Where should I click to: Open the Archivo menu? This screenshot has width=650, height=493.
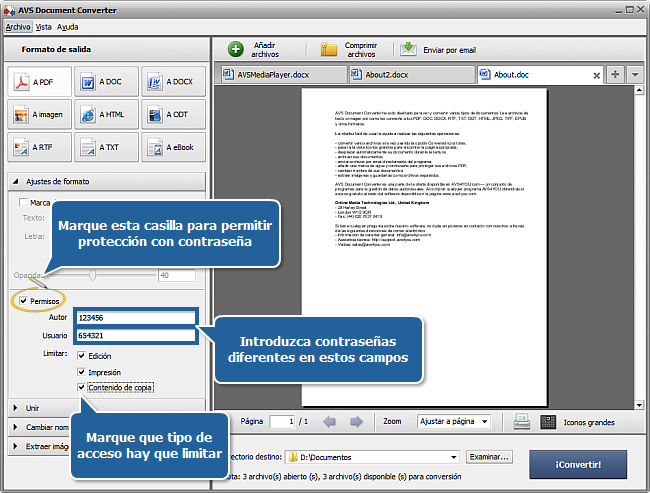[18, 27]
